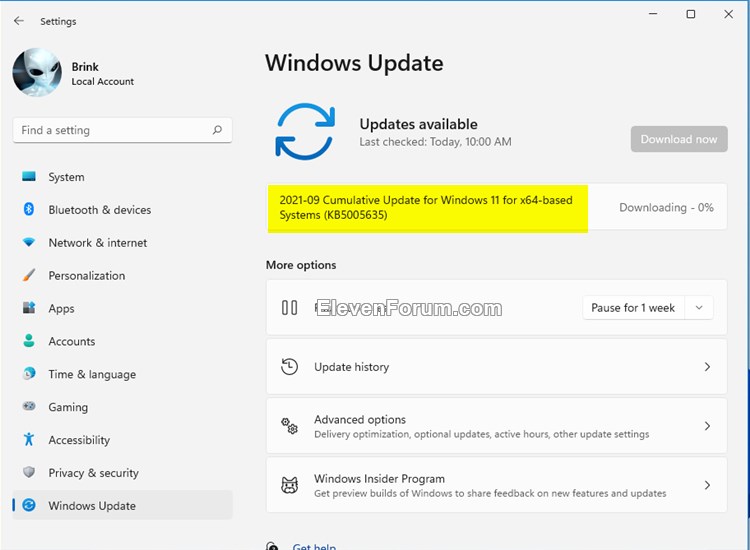Click the Network wifi icon
Screen dimensions: 750x550
tap(29, 242)
